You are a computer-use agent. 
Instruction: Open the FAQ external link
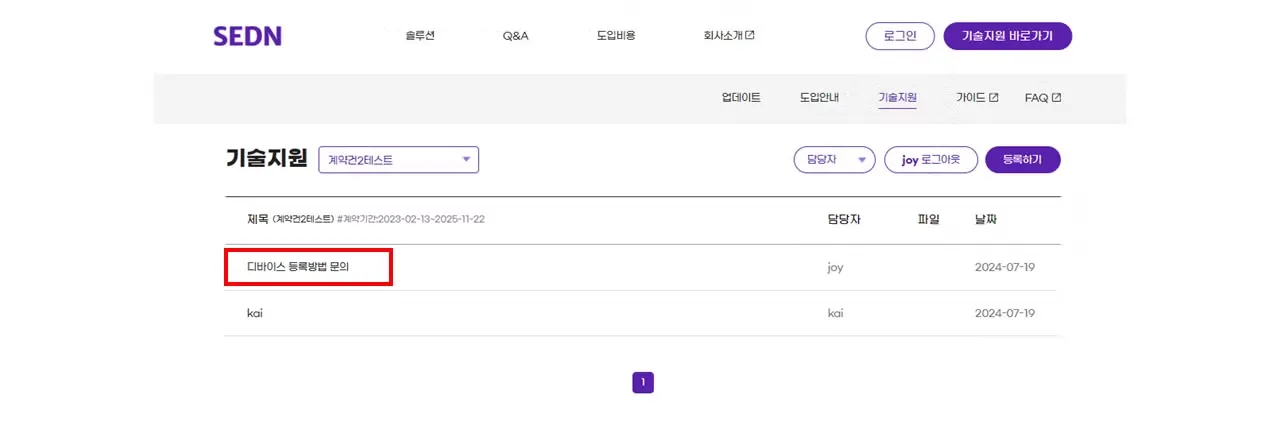tap(1042, 98)
